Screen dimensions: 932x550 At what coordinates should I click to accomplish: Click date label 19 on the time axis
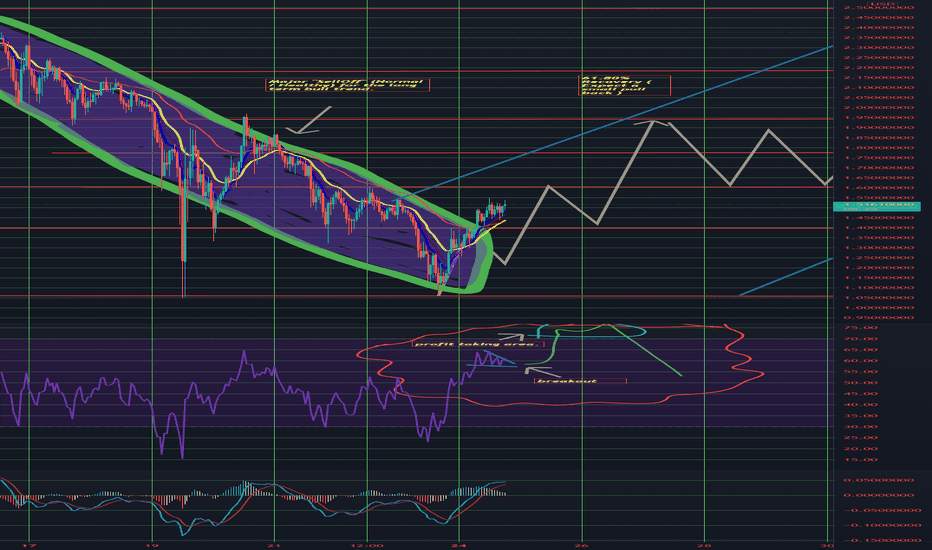(x=152, y=545)
